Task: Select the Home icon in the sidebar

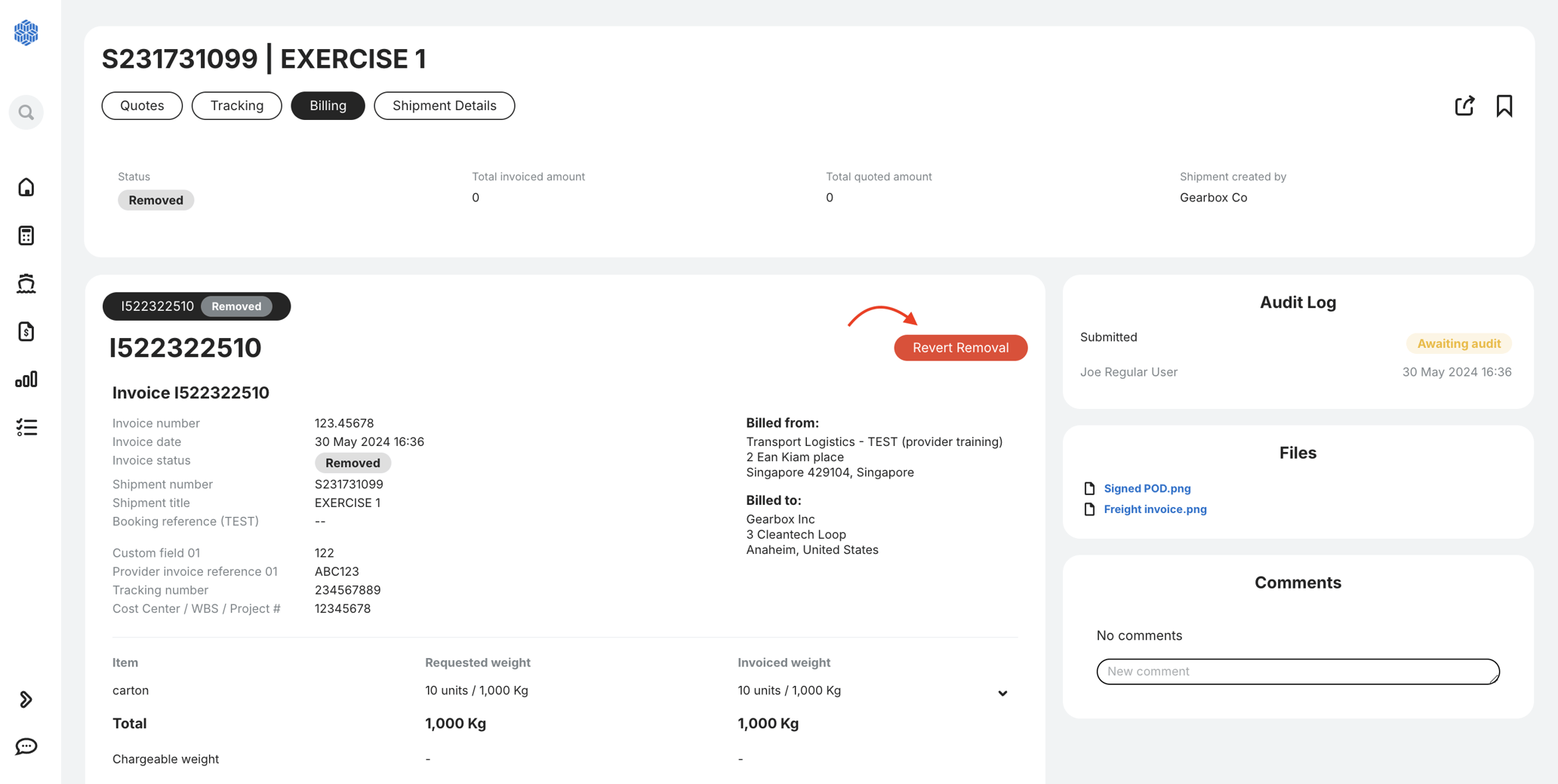Action: coord(26,187)
